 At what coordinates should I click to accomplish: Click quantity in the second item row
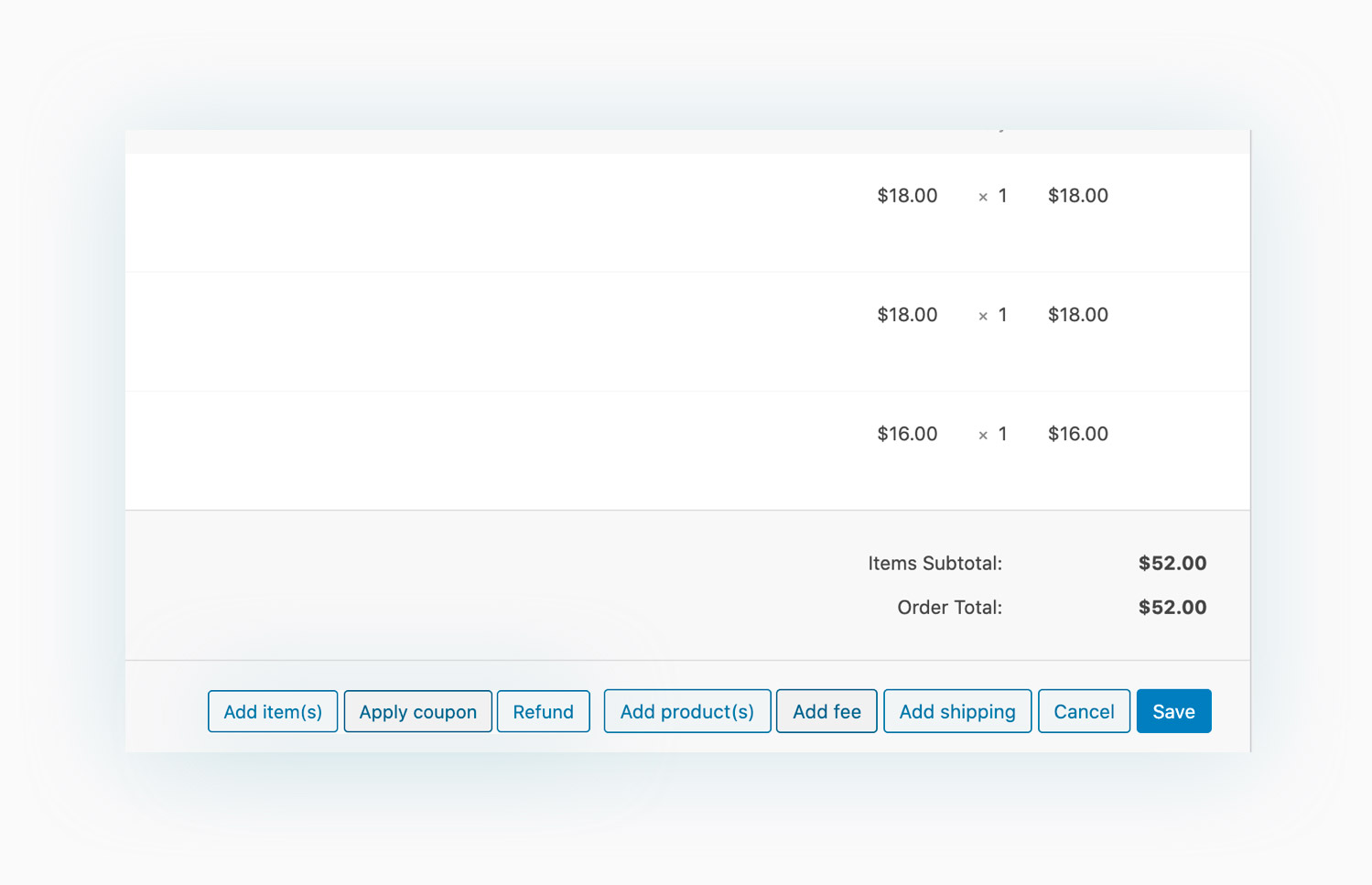pyautogui.click(x=1001, y=315)
